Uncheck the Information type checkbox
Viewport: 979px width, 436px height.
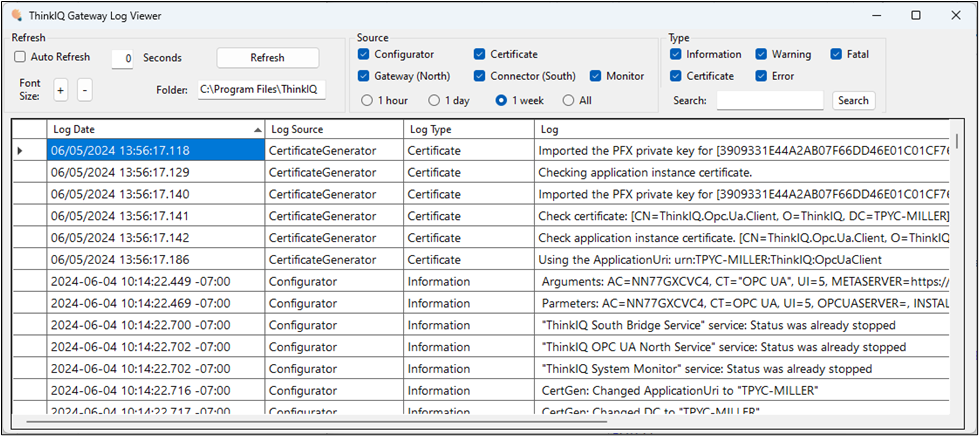(x=676, y=54)
